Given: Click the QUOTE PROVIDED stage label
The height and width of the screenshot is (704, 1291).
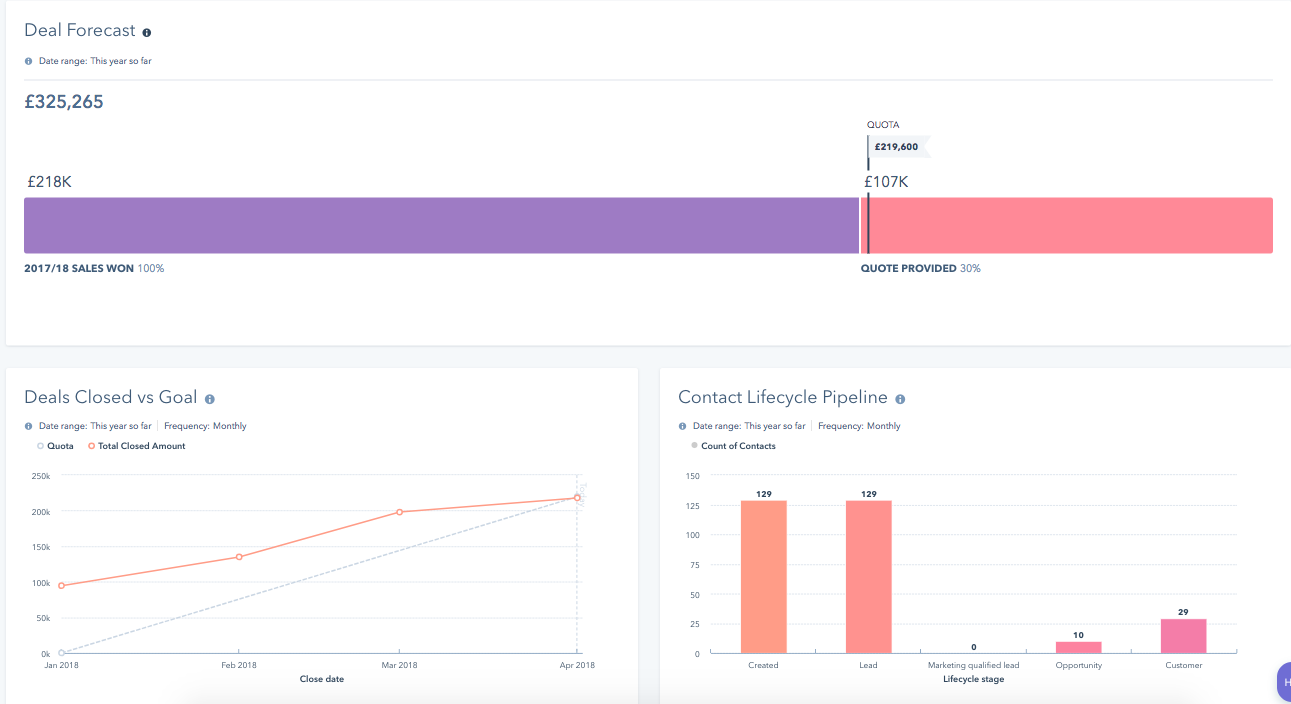Looking at the screenshot, I should (x=908, y=269).
